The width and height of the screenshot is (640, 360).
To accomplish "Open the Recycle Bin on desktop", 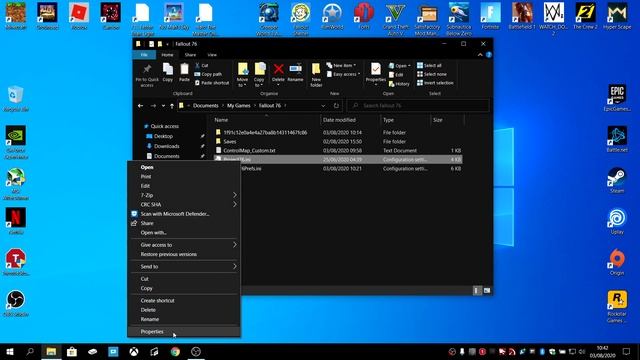I will tap(16, 98).
